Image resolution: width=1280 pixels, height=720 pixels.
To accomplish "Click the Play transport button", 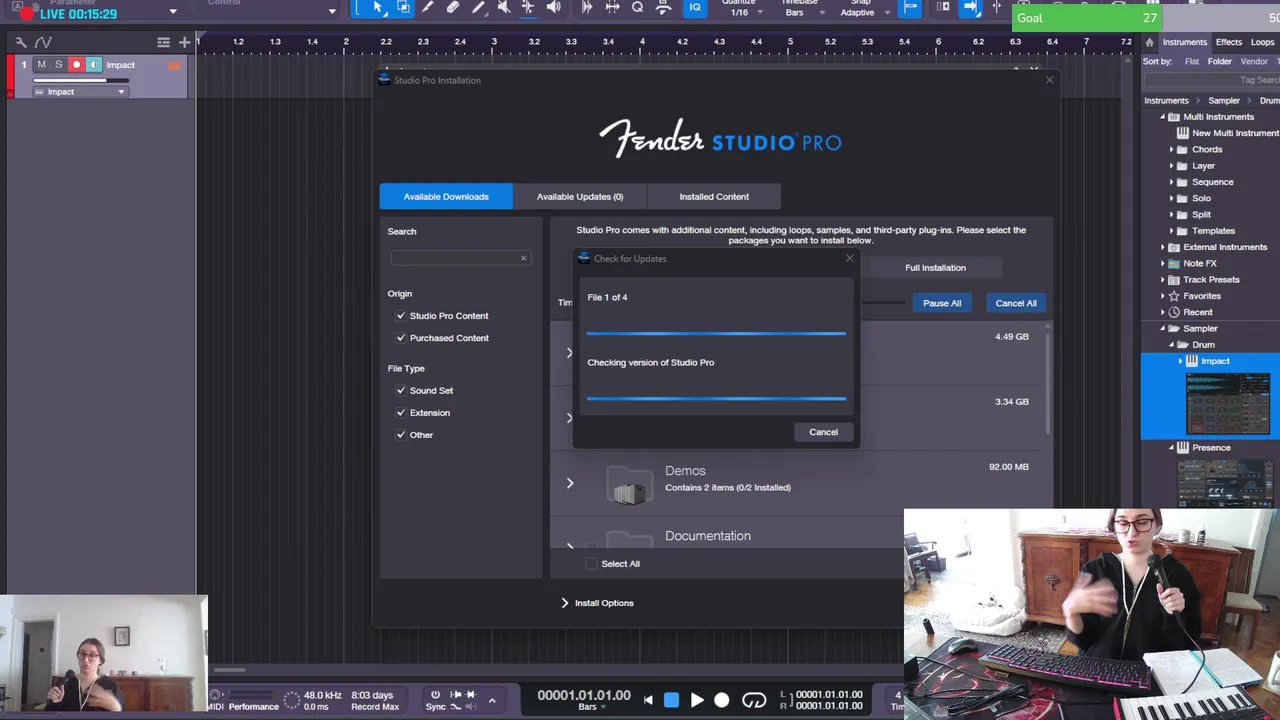I will click(697, 701).
